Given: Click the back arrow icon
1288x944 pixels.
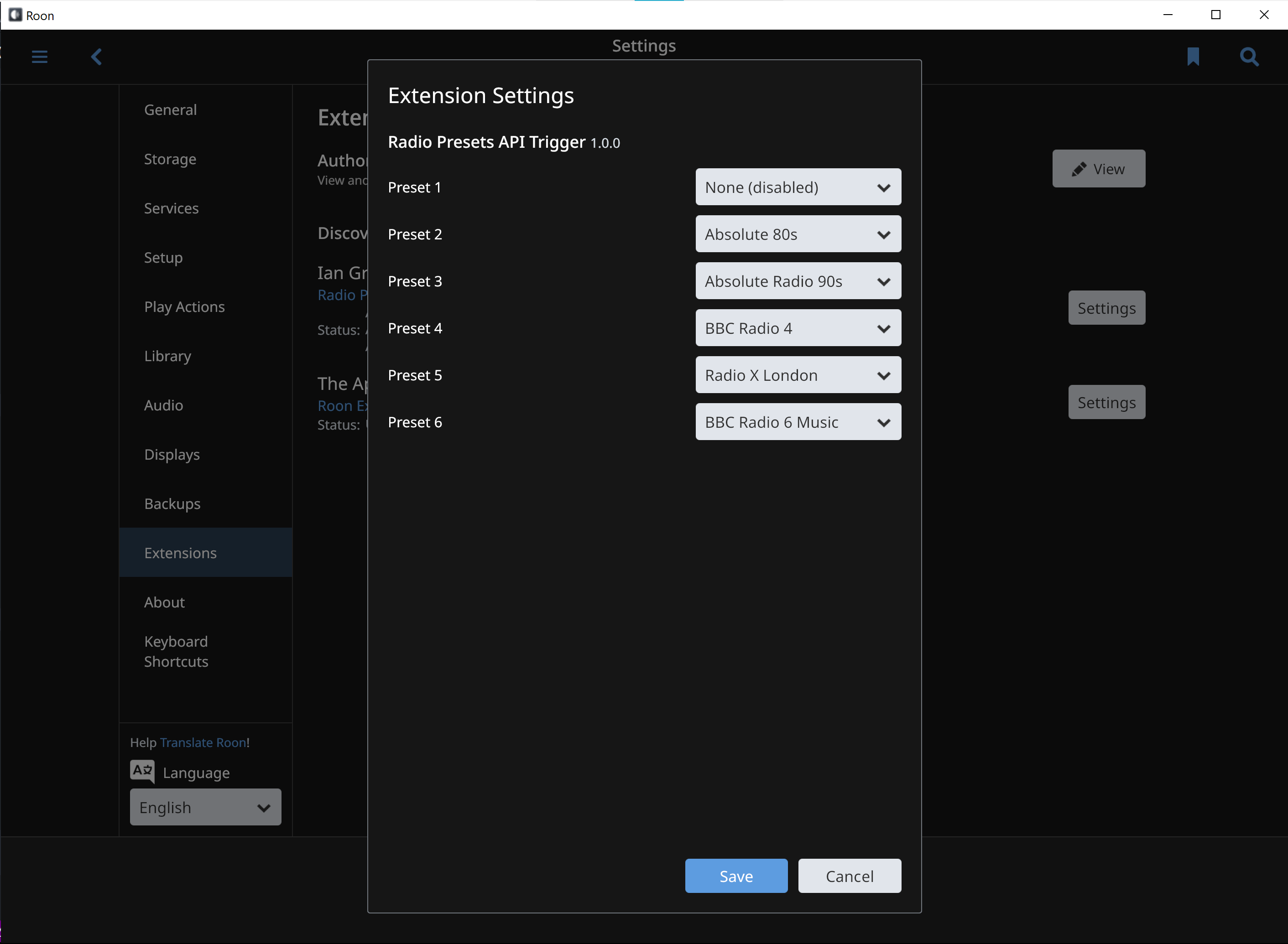Looking at the screenshot, I should [97, 57].
